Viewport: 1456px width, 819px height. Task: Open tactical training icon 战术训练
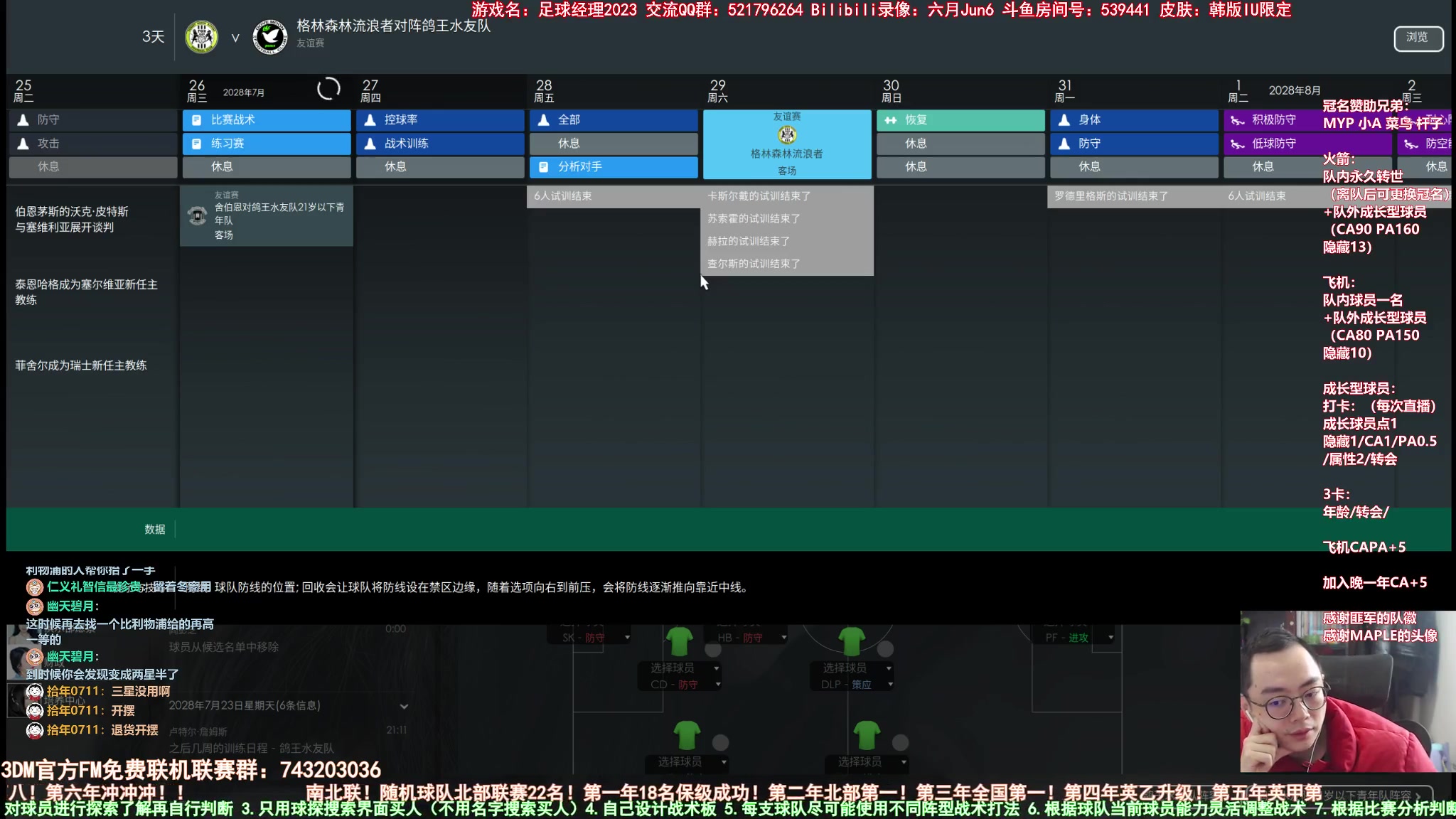click(x=441, y=142)
